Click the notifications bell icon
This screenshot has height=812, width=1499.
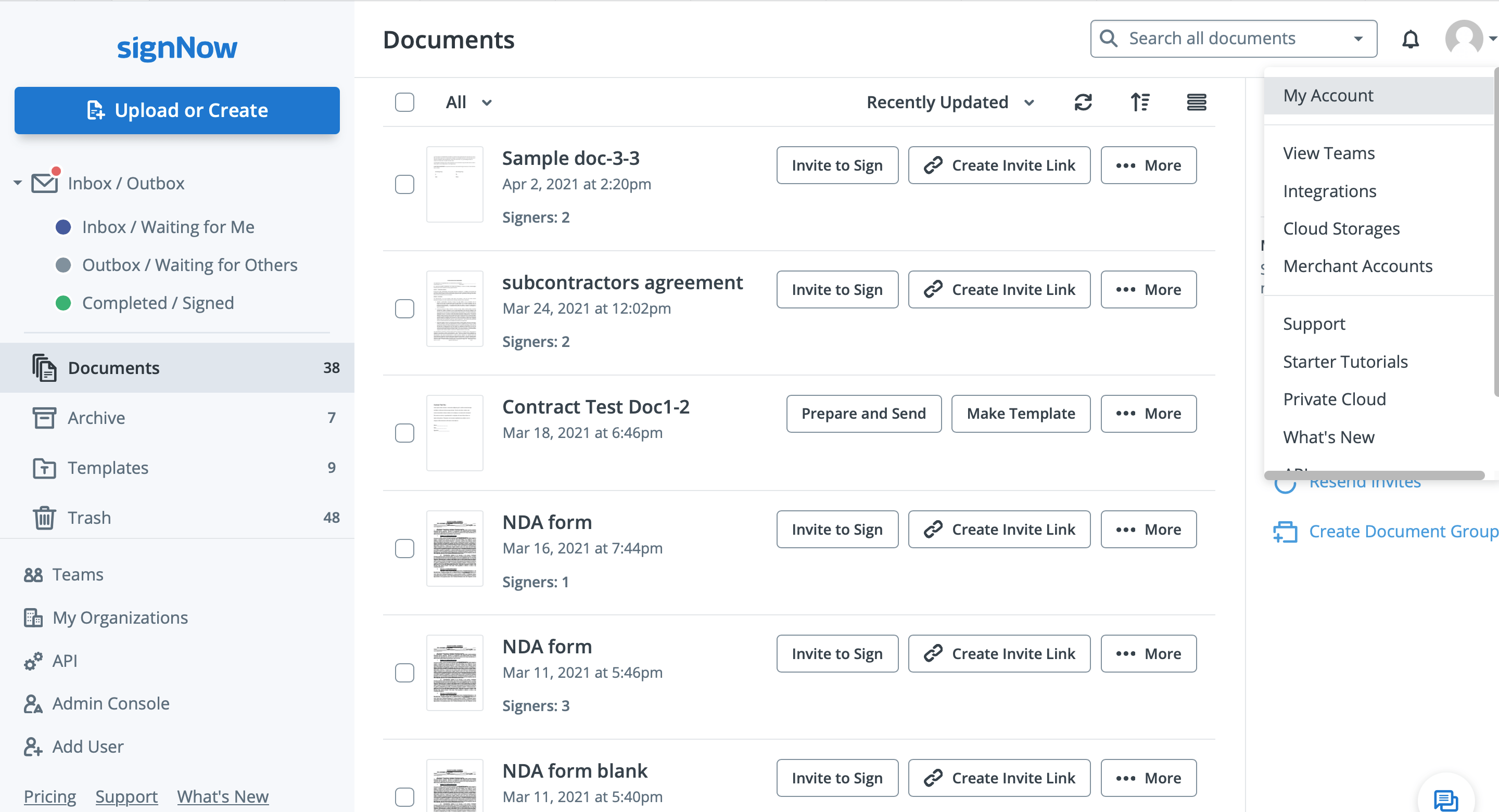point(1410,39)
